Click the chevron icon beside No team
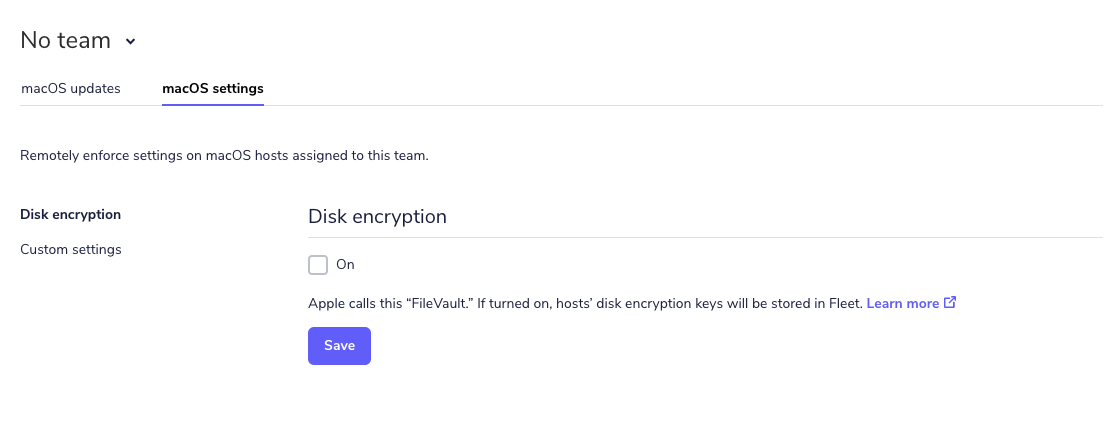 pos(130,42)
